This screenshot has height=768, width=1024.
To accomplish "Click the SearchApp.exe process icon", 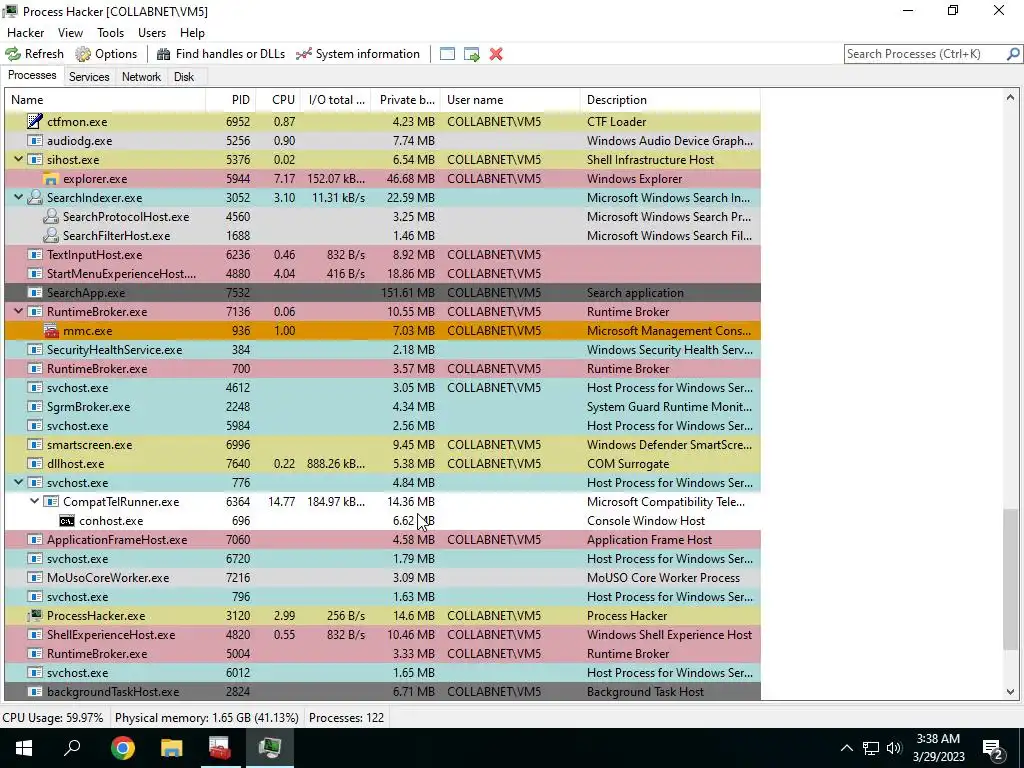I will pyautogui.click(x=35, y=293).
